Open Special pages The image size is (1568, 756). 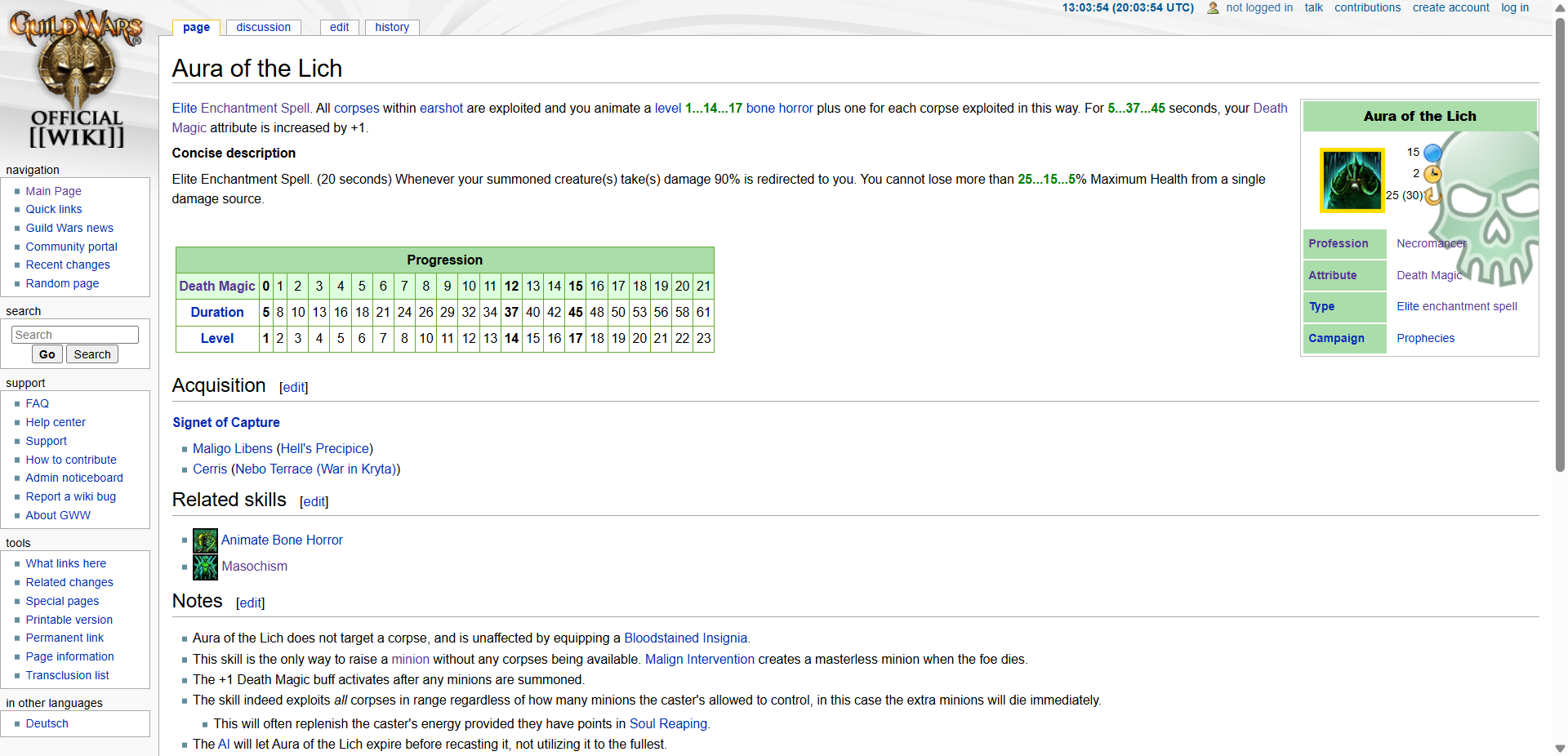pyautogui.click(x=62, y=601)
